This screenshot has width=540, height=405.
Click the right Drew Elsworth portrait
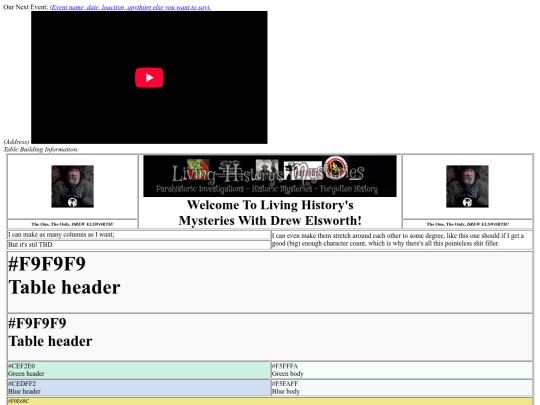tap(467, 186)
